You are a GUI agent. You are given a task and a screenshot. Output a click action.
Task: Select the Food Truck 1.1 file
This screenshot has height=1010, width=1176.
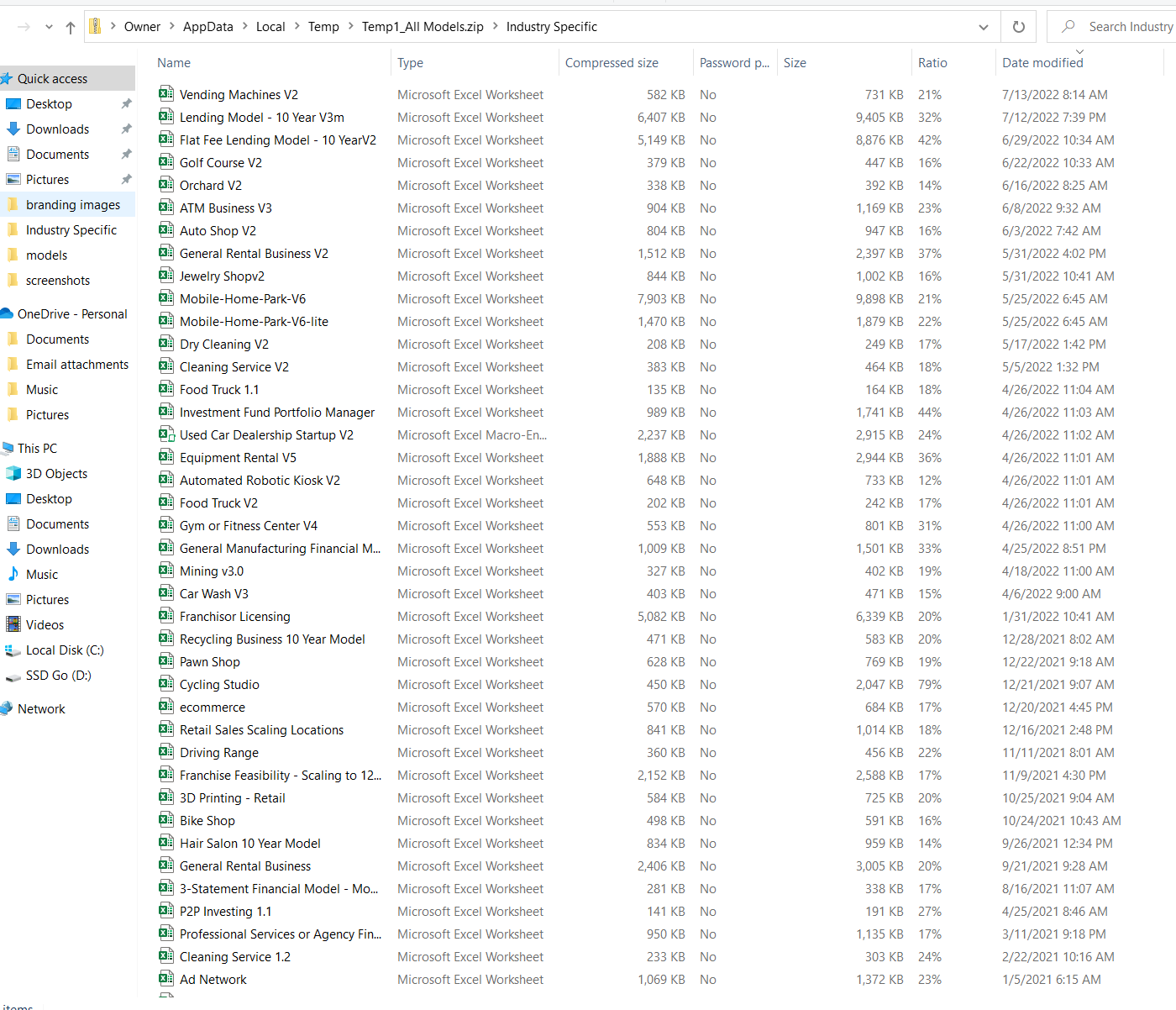219,390
